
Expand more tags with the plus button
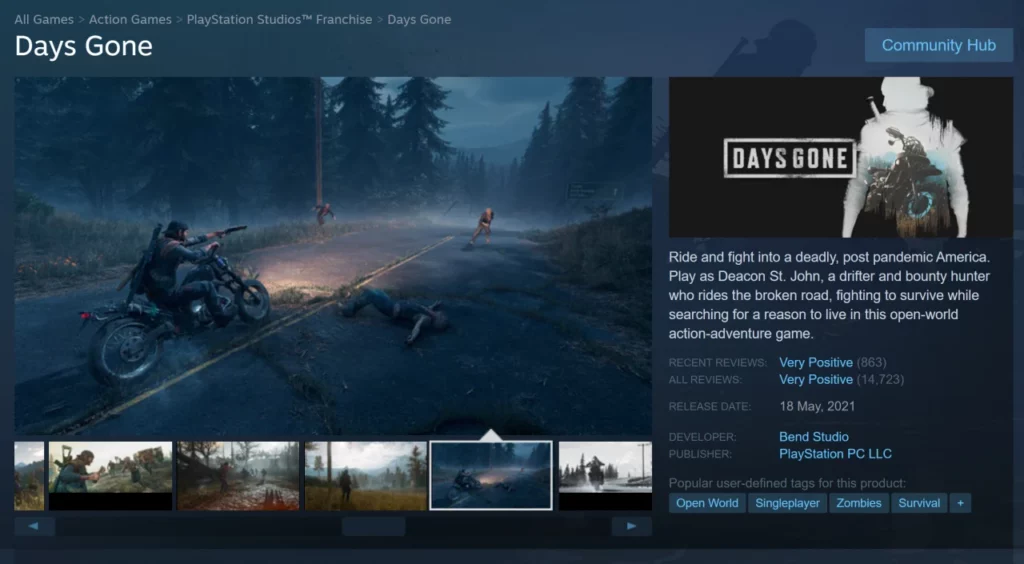[x=961, y=503]
